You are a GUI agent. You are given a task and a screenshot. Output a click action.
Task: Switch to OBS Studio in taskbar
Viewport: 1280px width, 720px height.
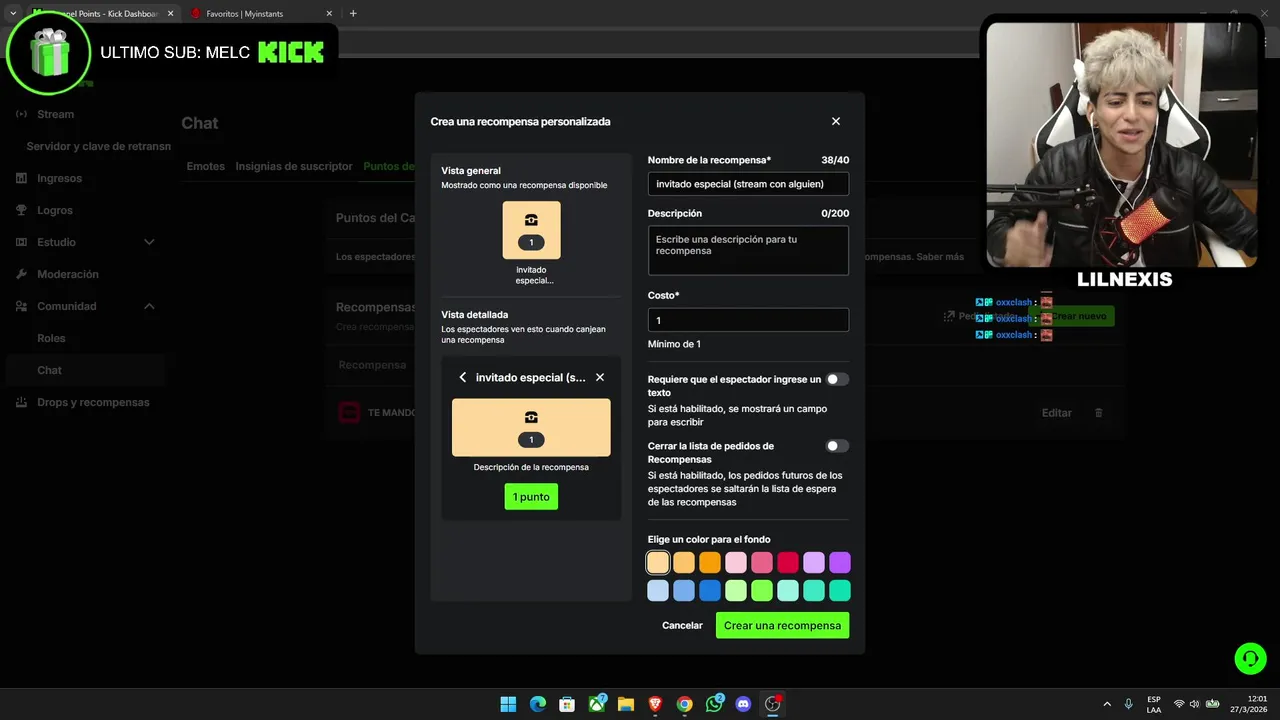pyautogui.click(x=772, y=704)
